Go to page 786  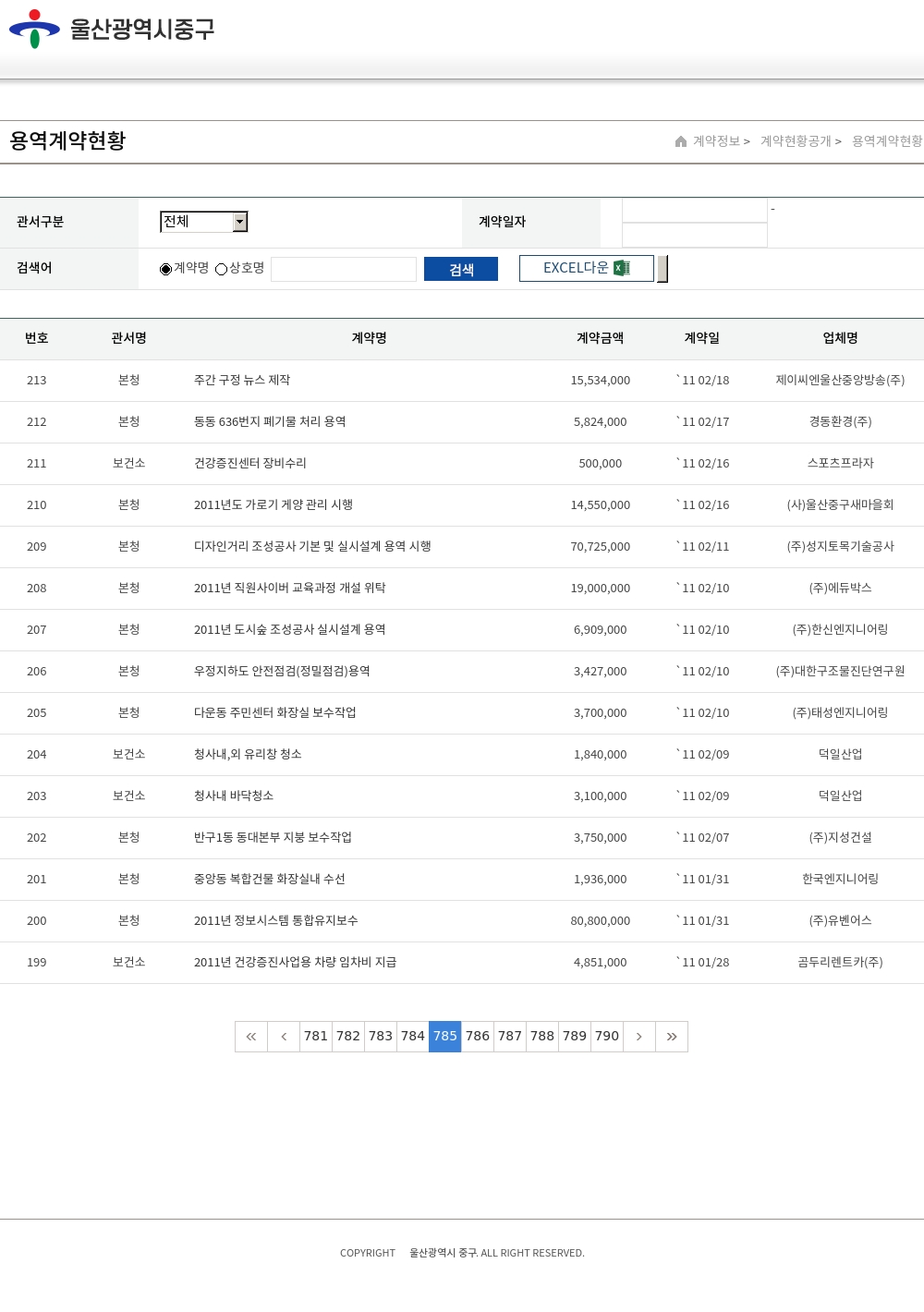pyautogui.click(x=478, y=1037)
